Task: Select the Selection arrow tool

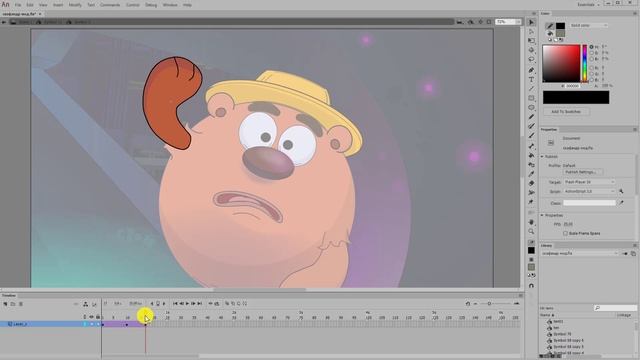Action: click(x=531, y=22)
